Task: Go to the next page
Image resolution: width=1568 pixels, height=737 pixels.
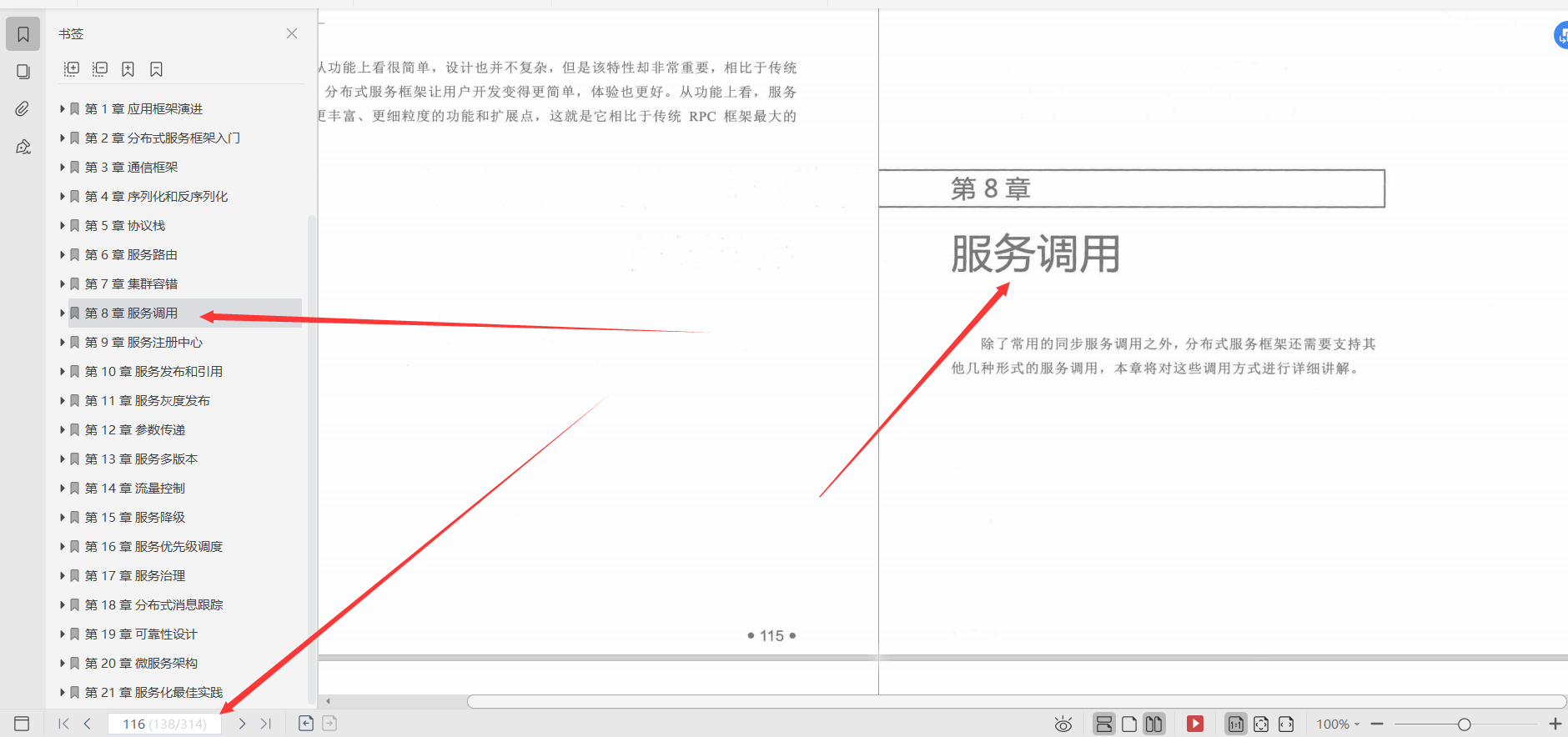Action: click(x=242, y=724)
